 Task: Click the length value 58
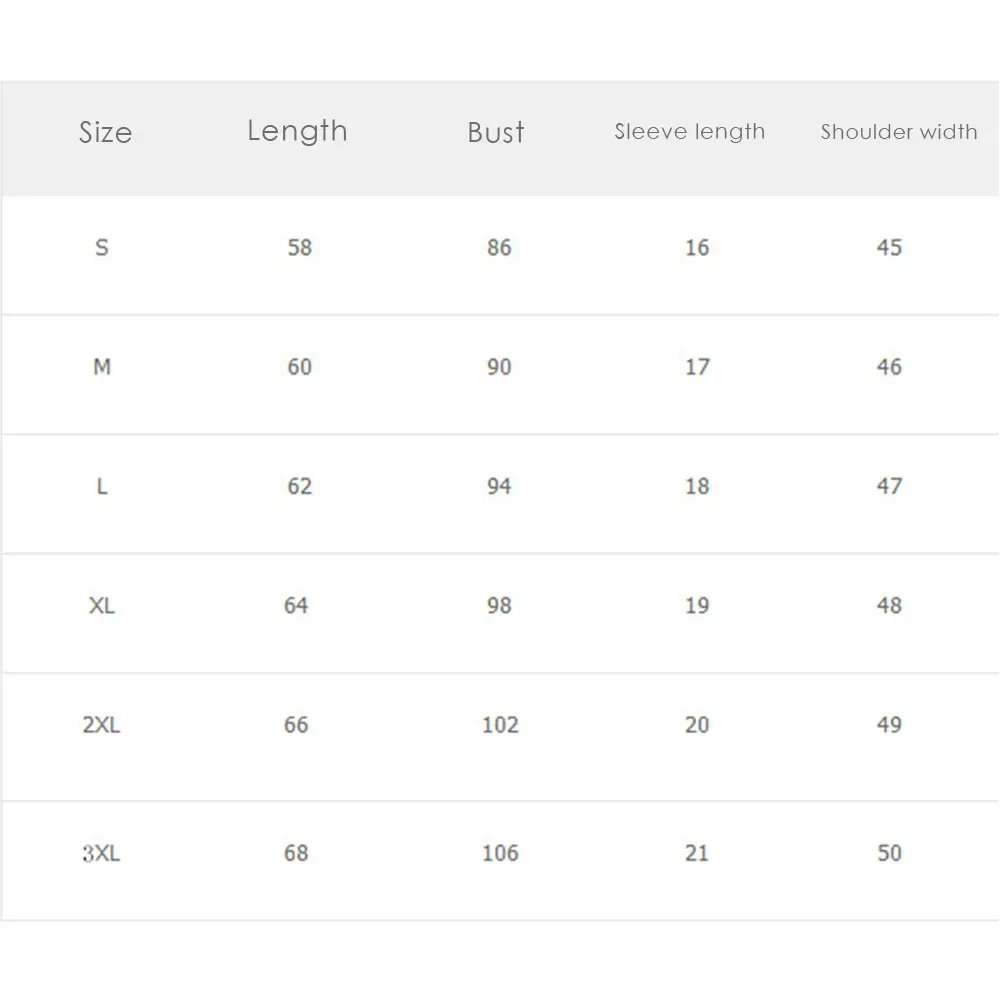pos(300,247)
